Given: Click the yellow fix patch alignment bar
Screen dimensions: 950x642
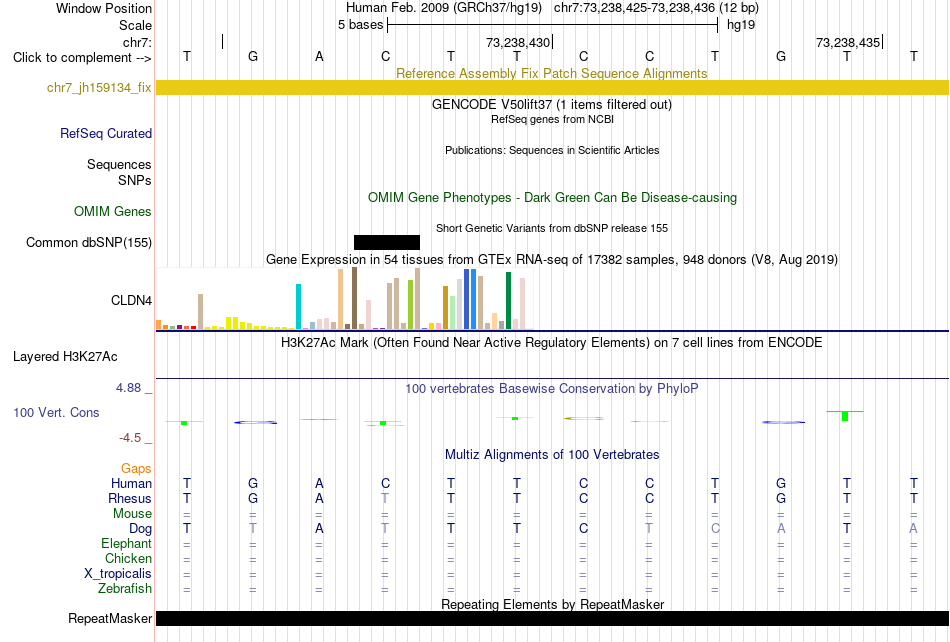Looking at the screenshot, I should click(552, 88).
